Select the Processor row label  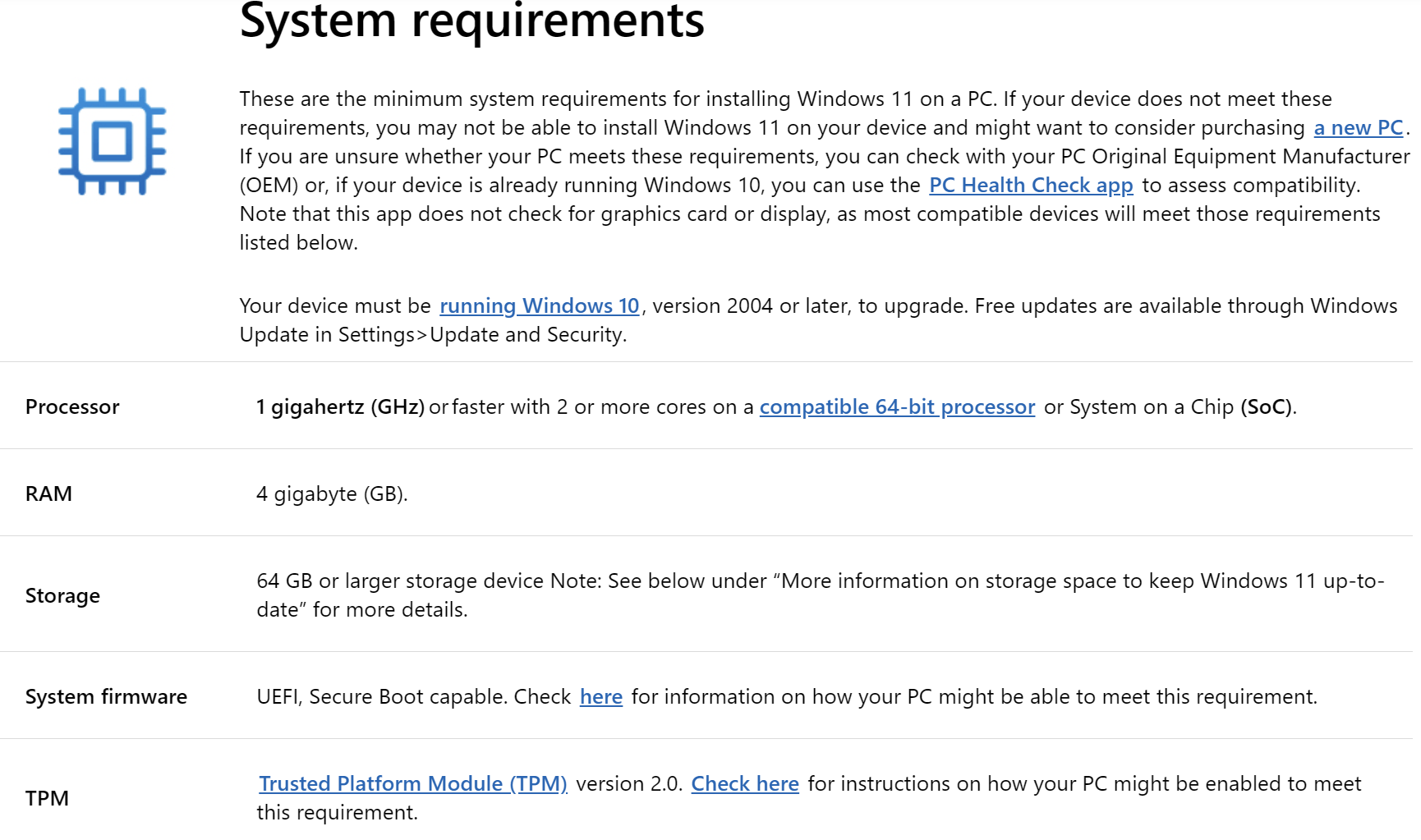pos(72,407)
